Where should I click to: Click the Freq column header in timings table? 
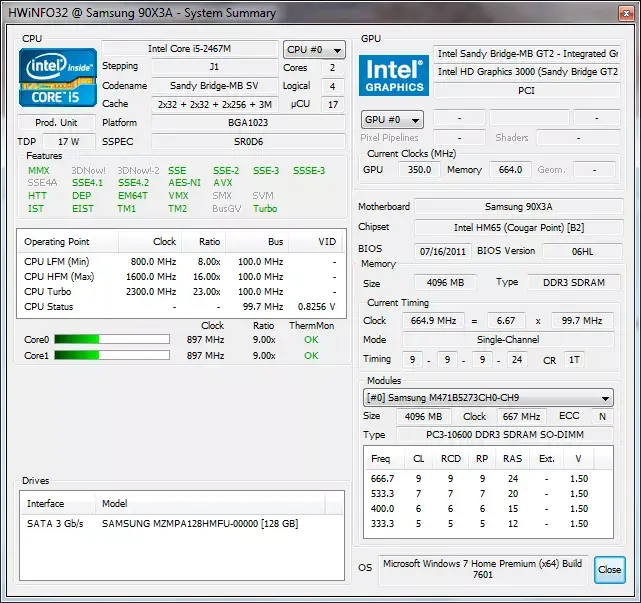[383, 459]
